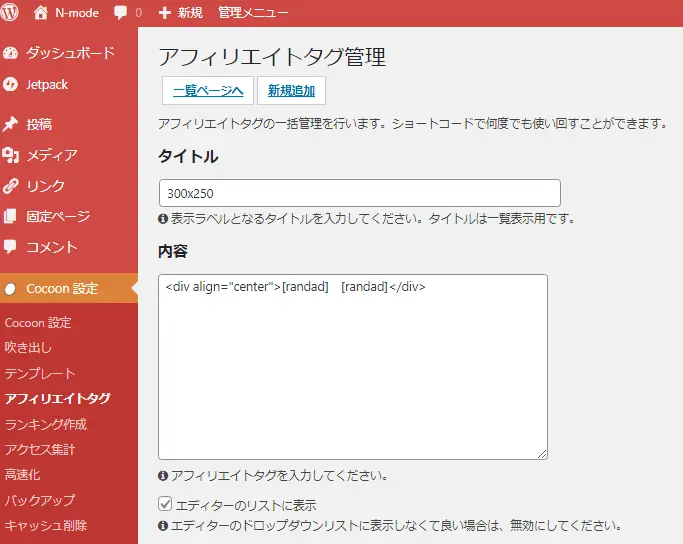
Task: Click the 固定ページ page icon
Action: point(11,216)
